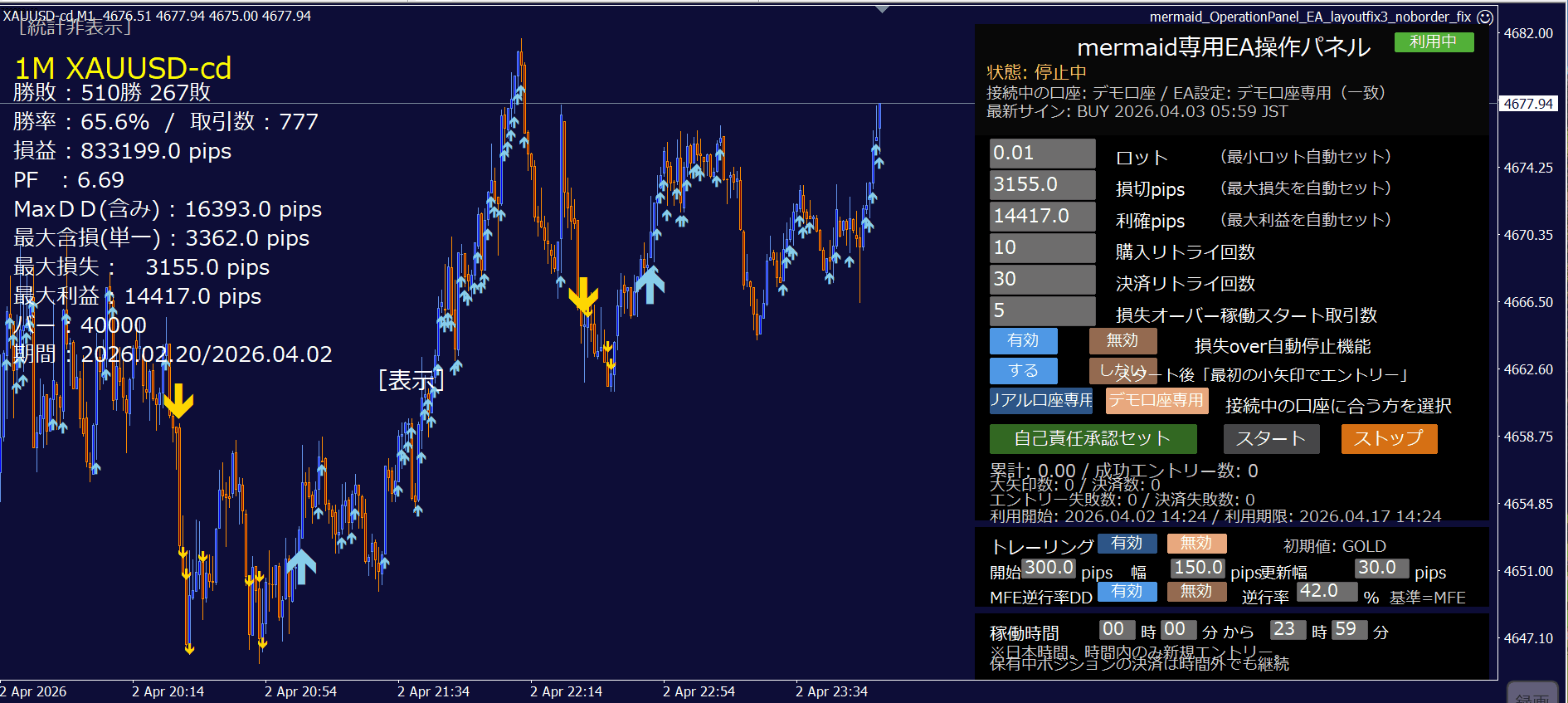Click the gray スタート button
This screenshot has height=703, width=1568.
tap(1271, 438)
